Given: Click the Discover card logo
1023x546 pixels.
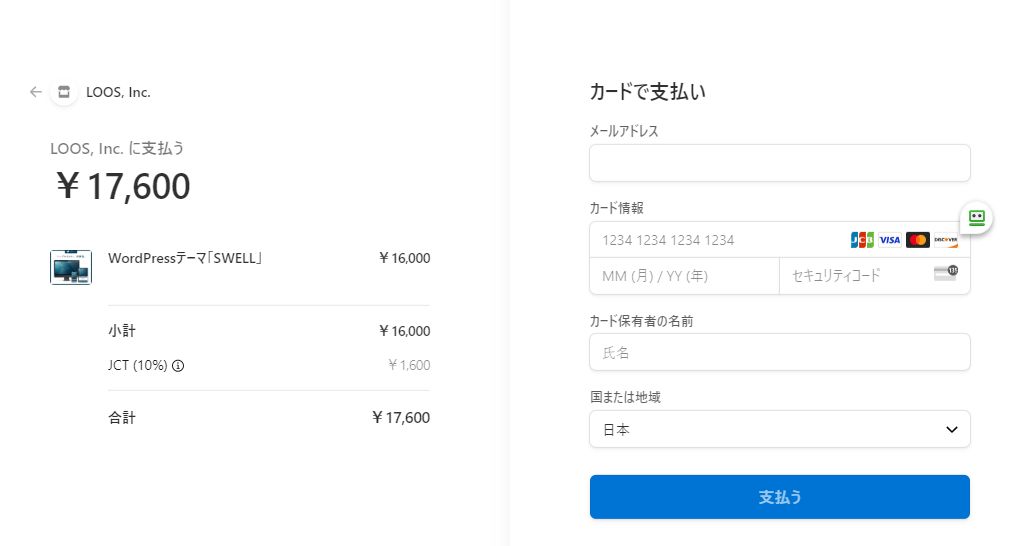Looking at the screenshot, I should point(946,240).
